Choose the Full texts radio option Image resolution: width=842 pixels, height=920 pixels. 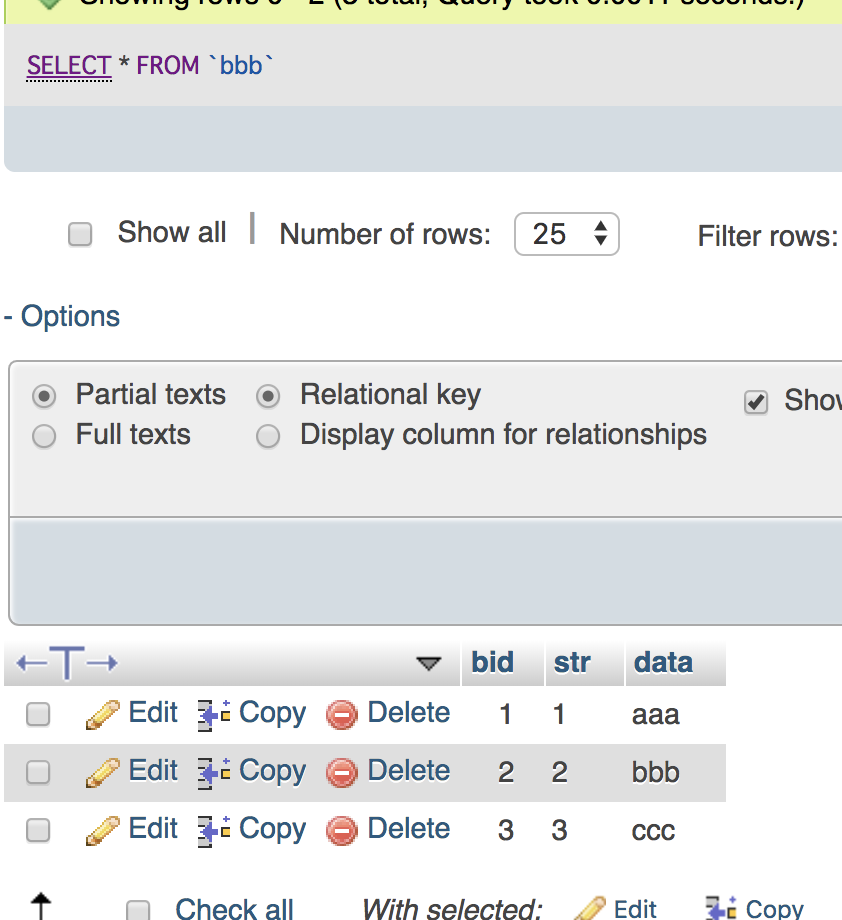pos(44,436)
